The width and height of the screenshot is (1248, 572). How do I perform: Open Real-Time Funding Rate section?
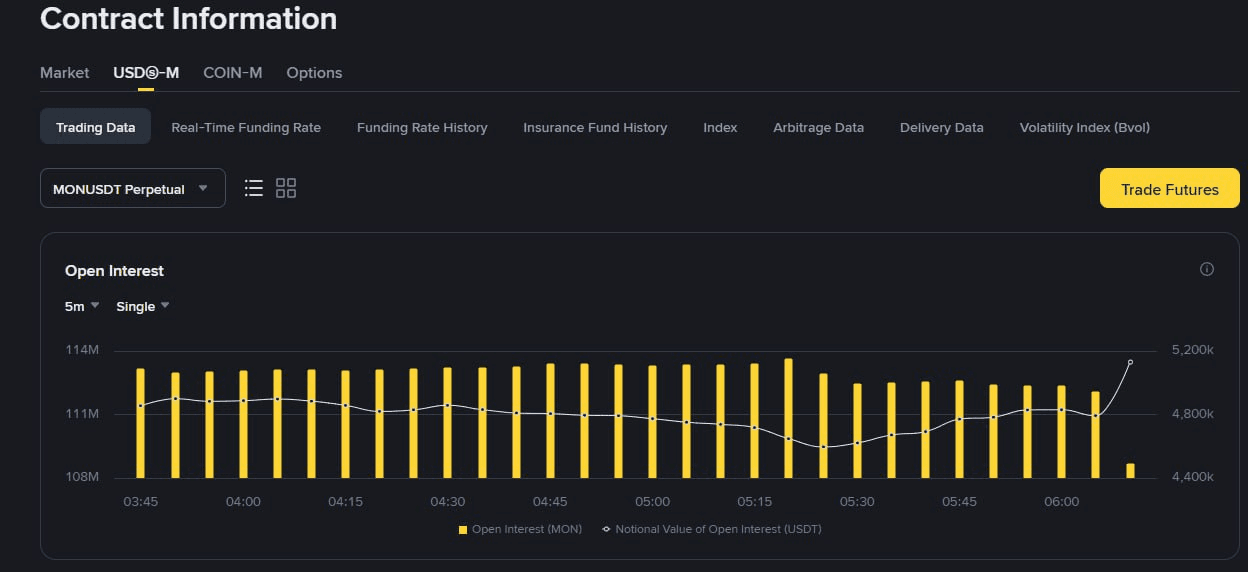(246, 127)
